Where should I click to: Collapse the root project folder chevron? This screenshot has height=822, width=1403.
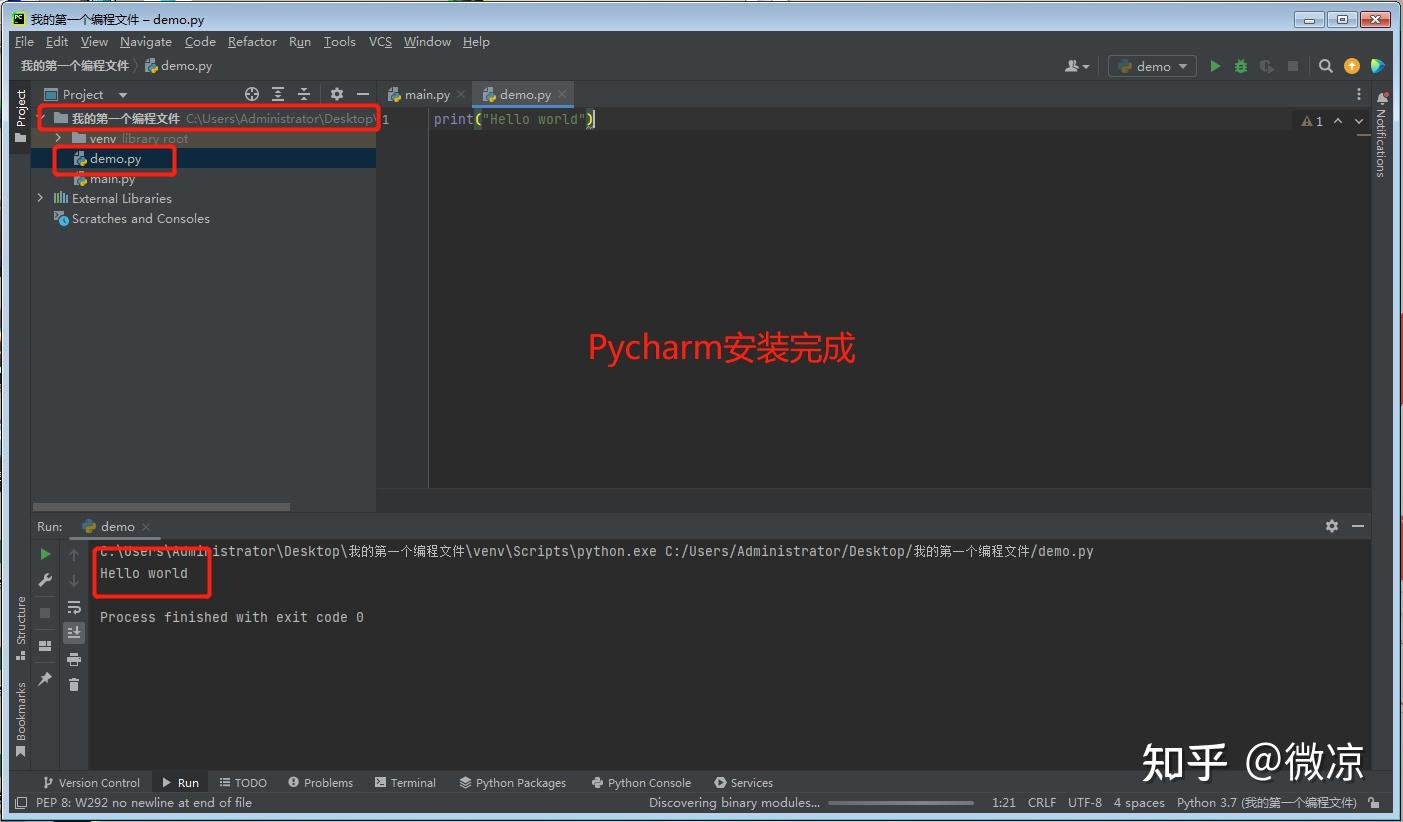pyautogui.click(x=43, y=119)
